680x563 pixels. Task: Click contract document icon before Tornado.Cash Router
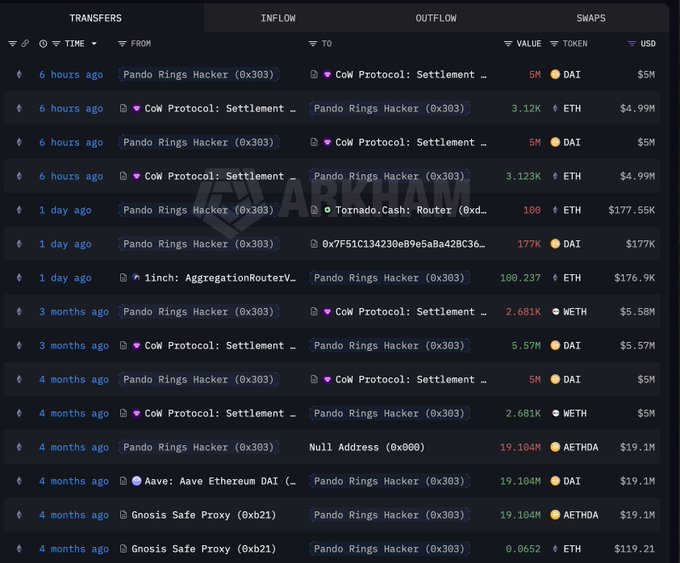point(314,210)
